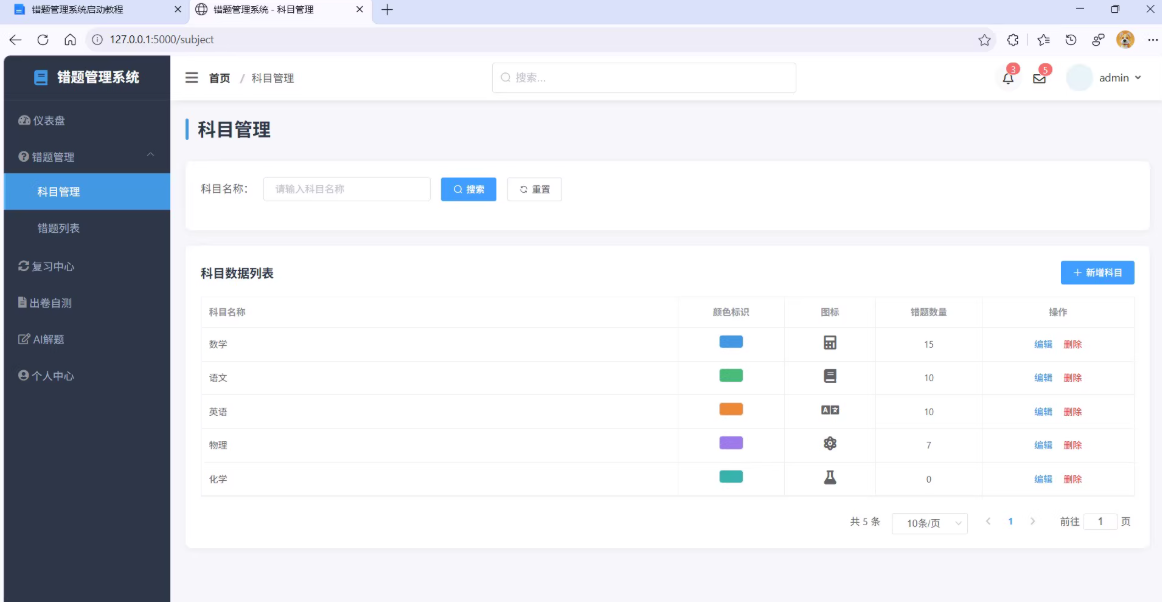1162x602 pixels.
Task: Select 科目管理 in sidebar
Action: tap(87, 191)
